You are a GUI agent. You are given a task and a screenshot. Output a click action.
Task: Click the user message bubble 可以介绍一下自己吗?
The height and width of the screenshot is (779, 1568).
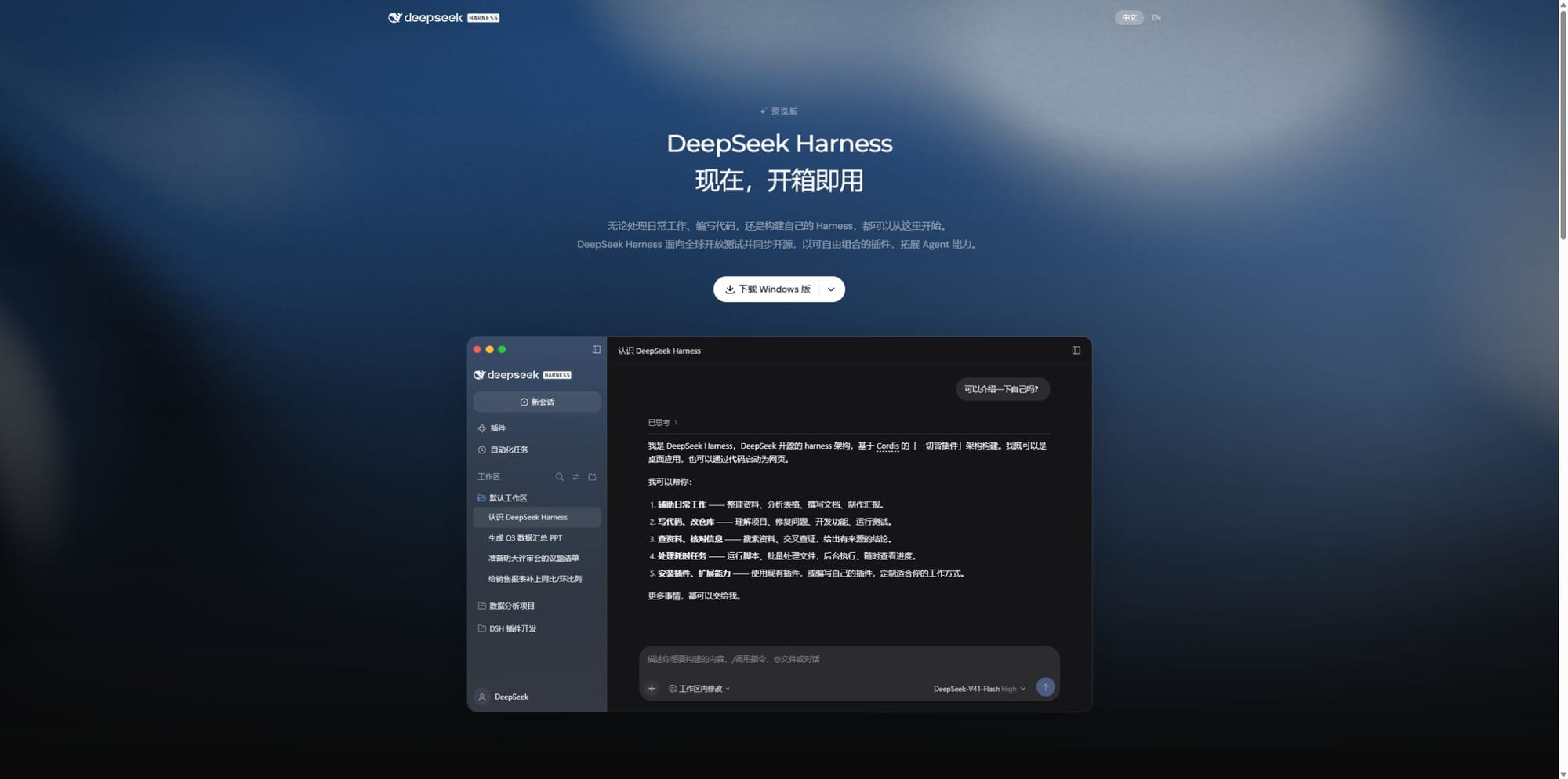(1002, 389)
